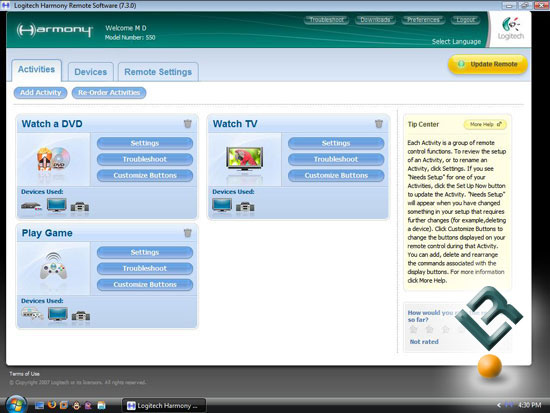Click the Not rated label

pos(424,342)
